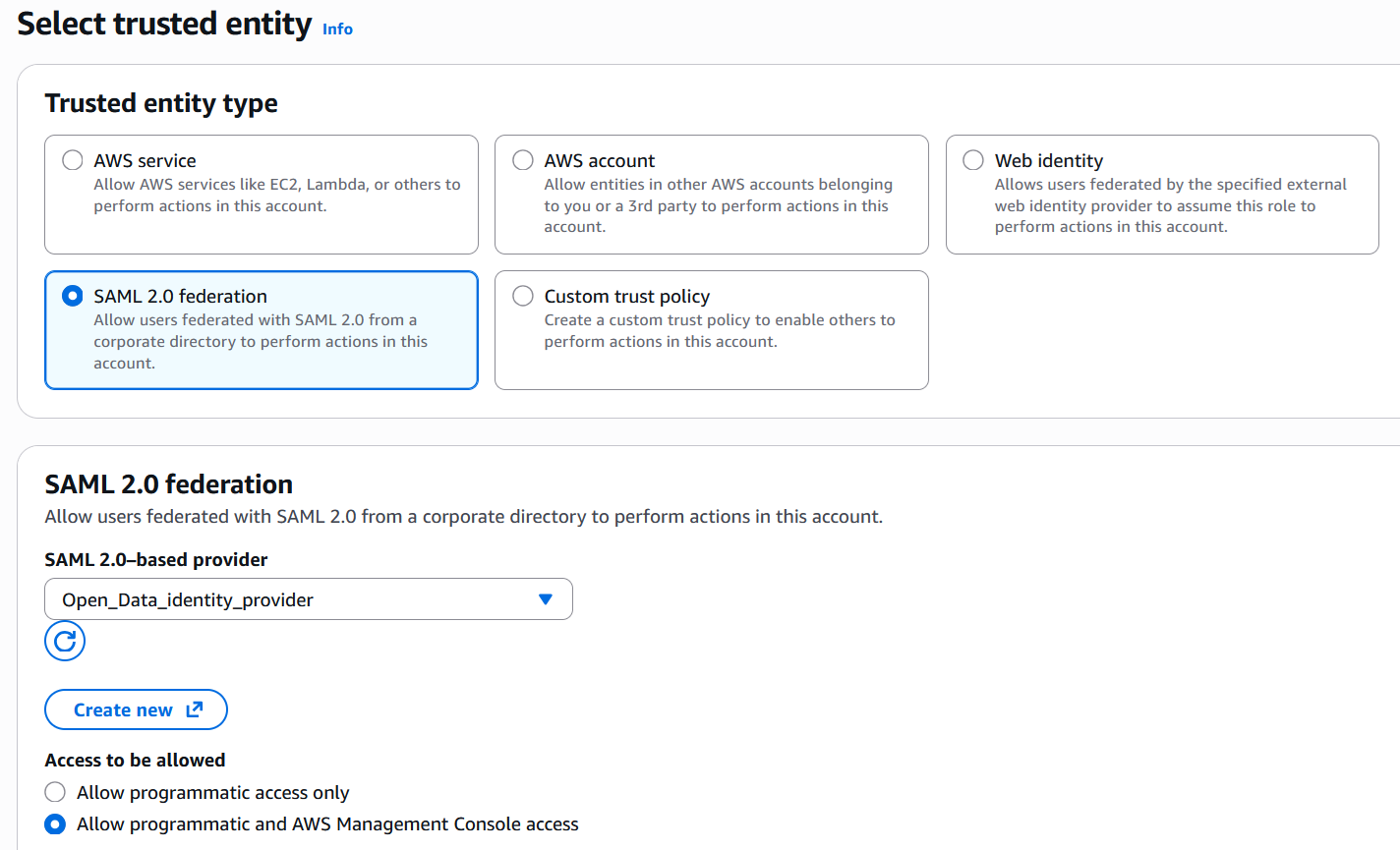
Task: Open the Info link beside Select trusted entity
Action: pyautogui.click(x=337, y=29)
